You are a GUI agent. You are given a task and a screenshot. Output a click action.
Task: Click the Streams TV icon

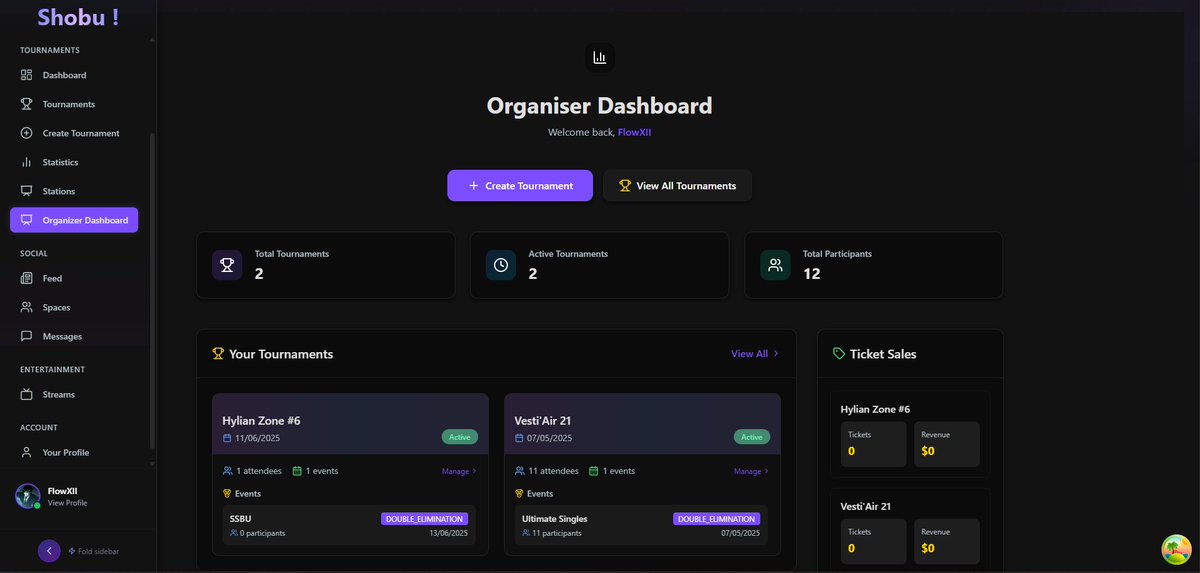click(x=27, y=394)
